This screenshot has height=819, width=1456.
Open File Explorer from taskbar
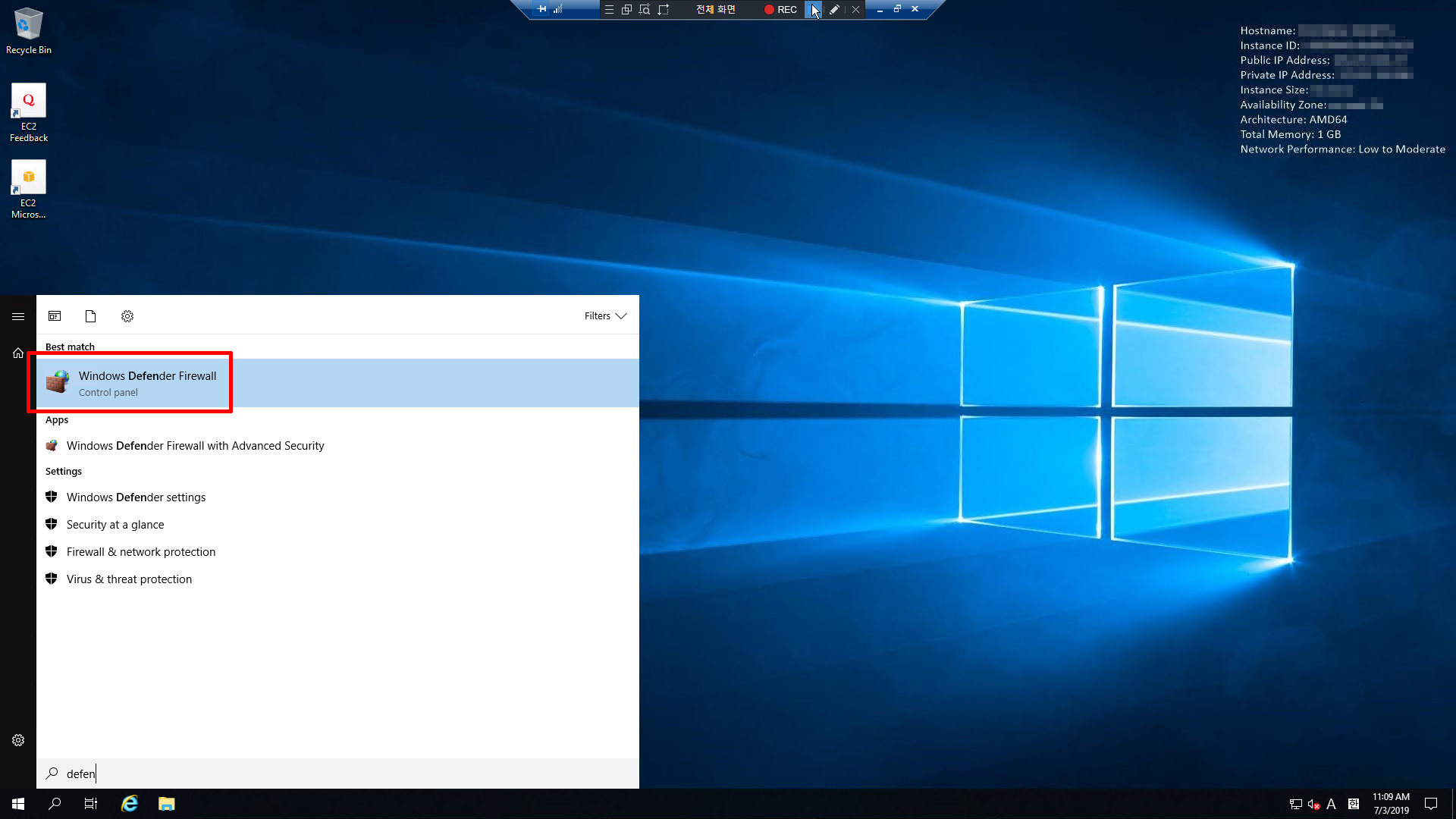pyautogui.click(x=167, y=804)
